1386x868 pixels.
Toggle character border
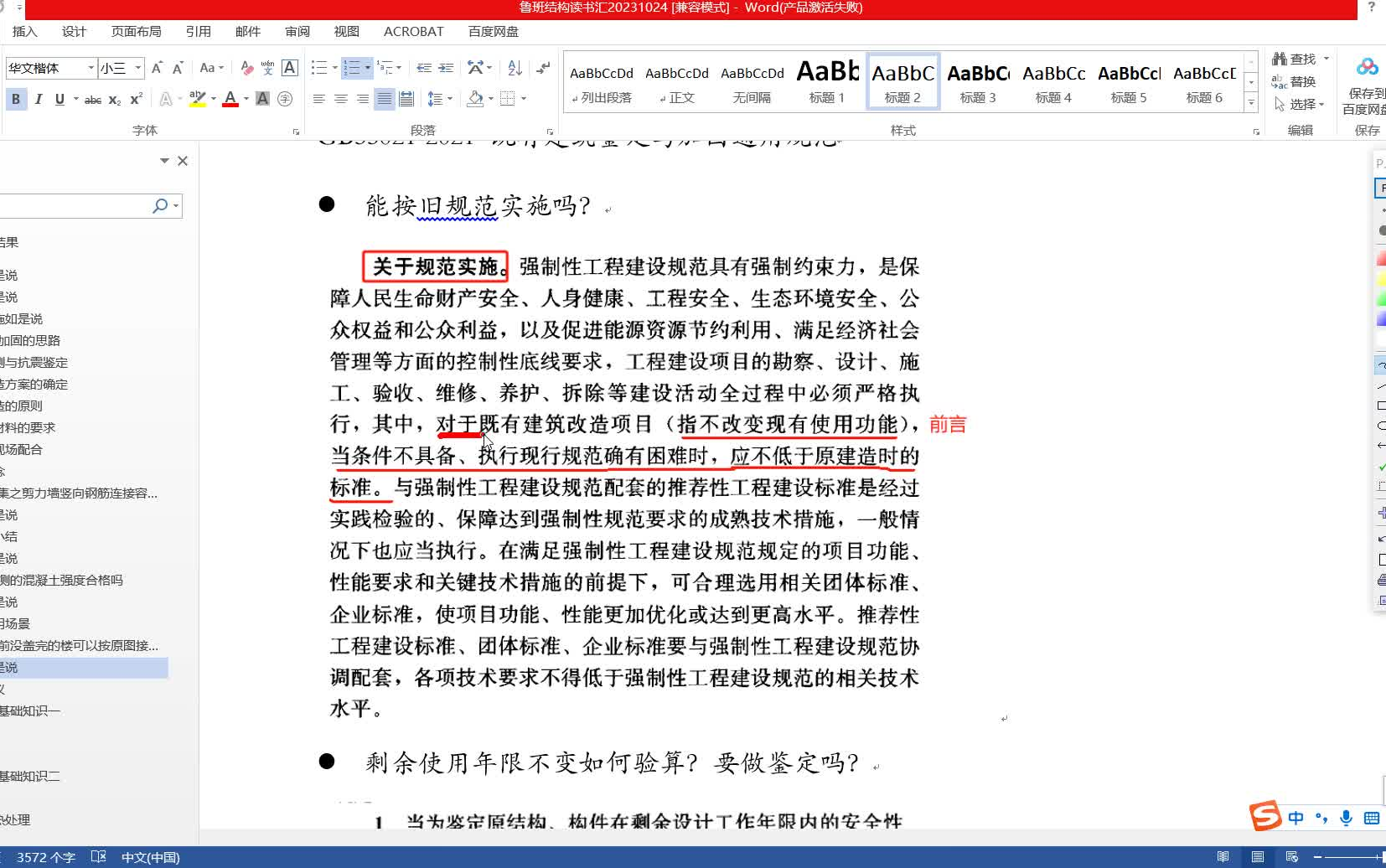tap(290, 68)
